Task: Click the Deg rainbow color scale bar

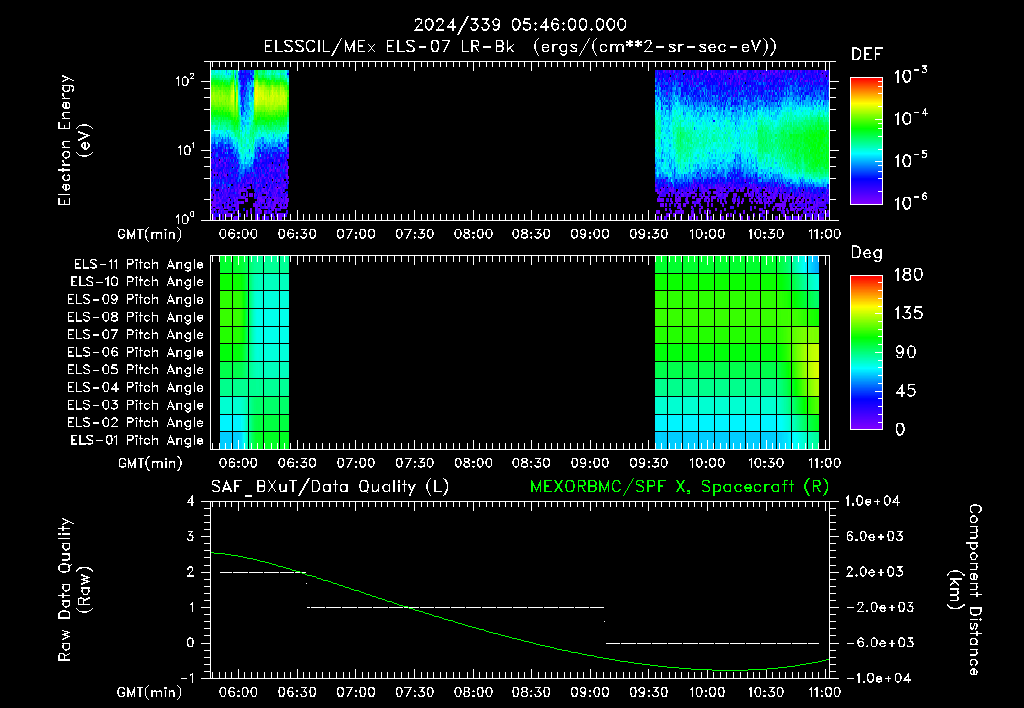Action: (866, 353)
